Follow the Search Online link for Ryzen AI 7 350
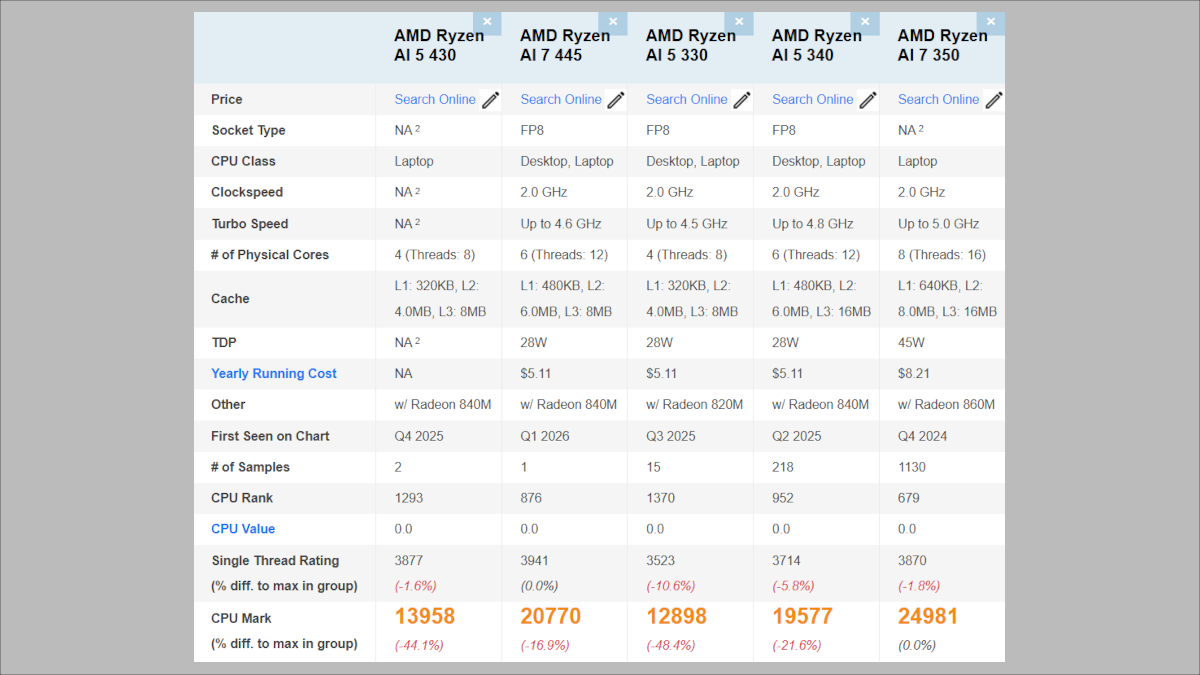 click(x=939, y=99)
